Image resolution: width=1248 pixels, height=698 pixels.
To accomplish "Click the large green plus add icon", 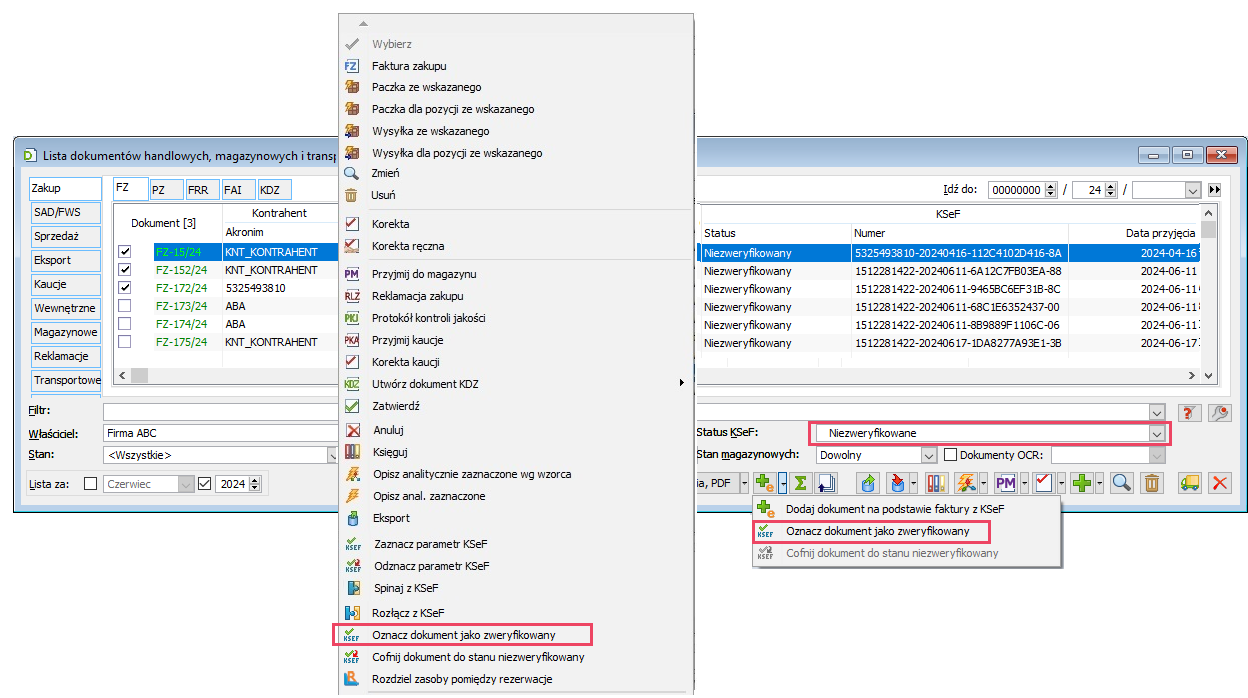I will click(1081, 483).
